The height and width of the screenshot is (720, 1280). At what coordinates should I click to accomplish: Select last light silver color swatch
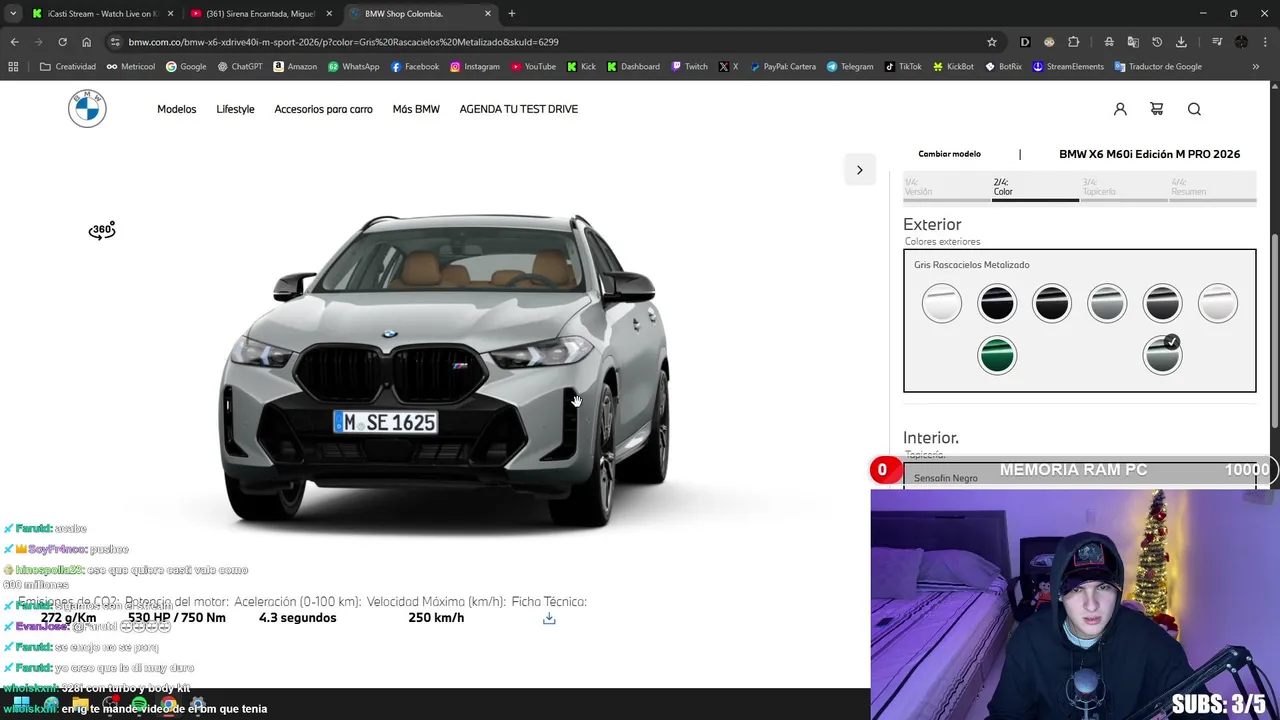1218,303
